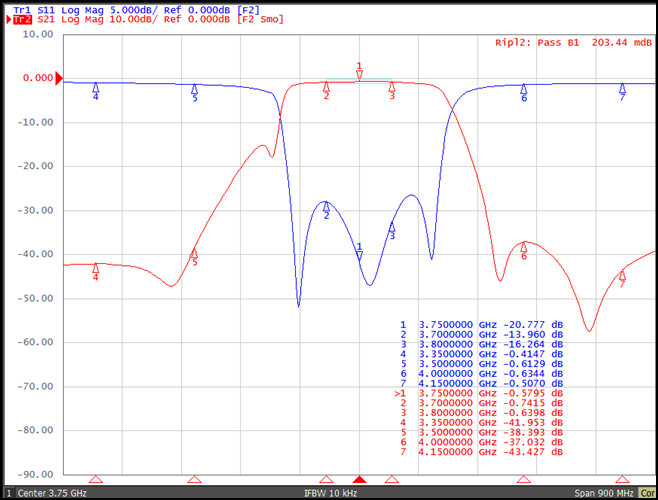Click the Center 3.75 GHz status entry
This screenshot has height=500, width=658.
coord(52,493)
